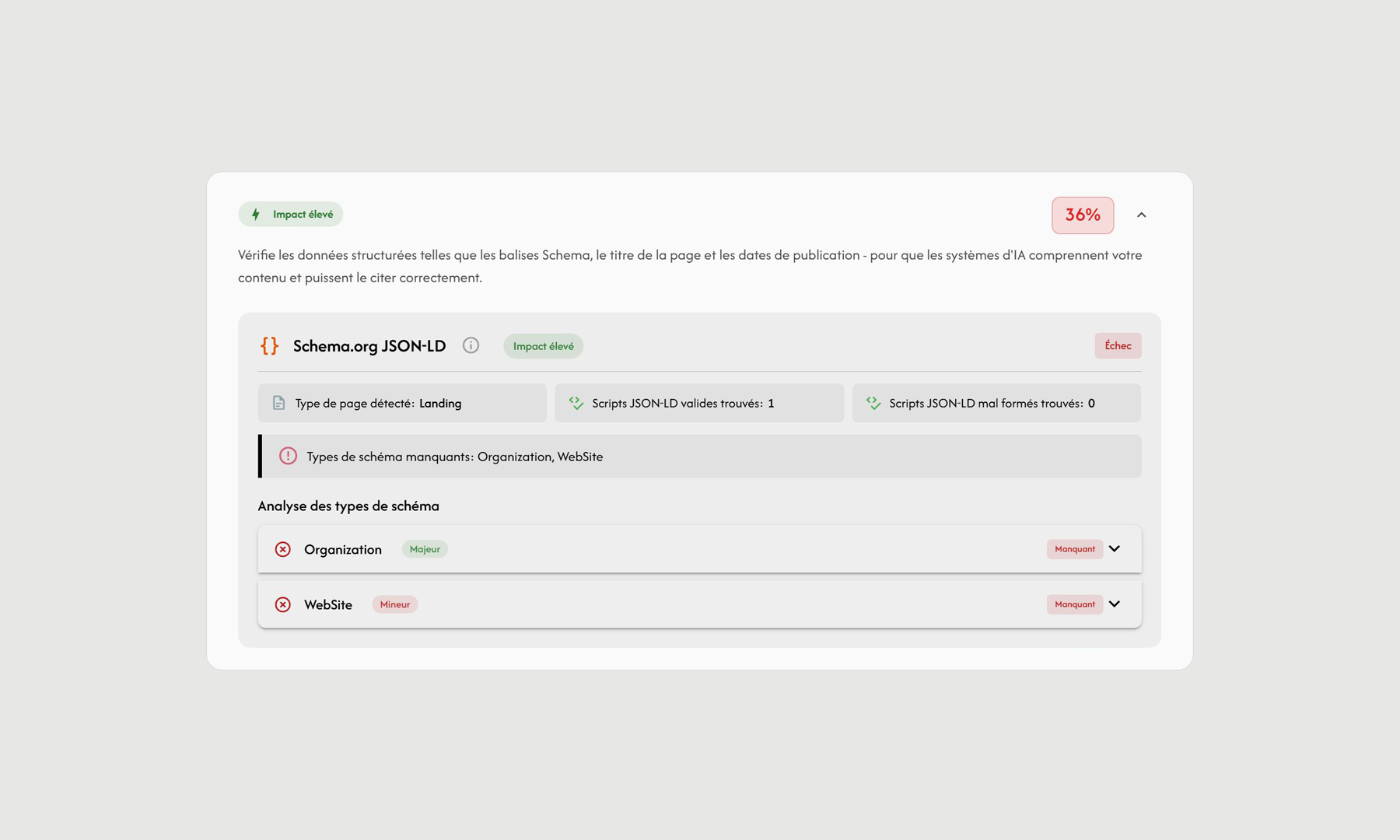
Task: Click the malformed JSON-LD scripts code icon
Action: coord(873,403)
